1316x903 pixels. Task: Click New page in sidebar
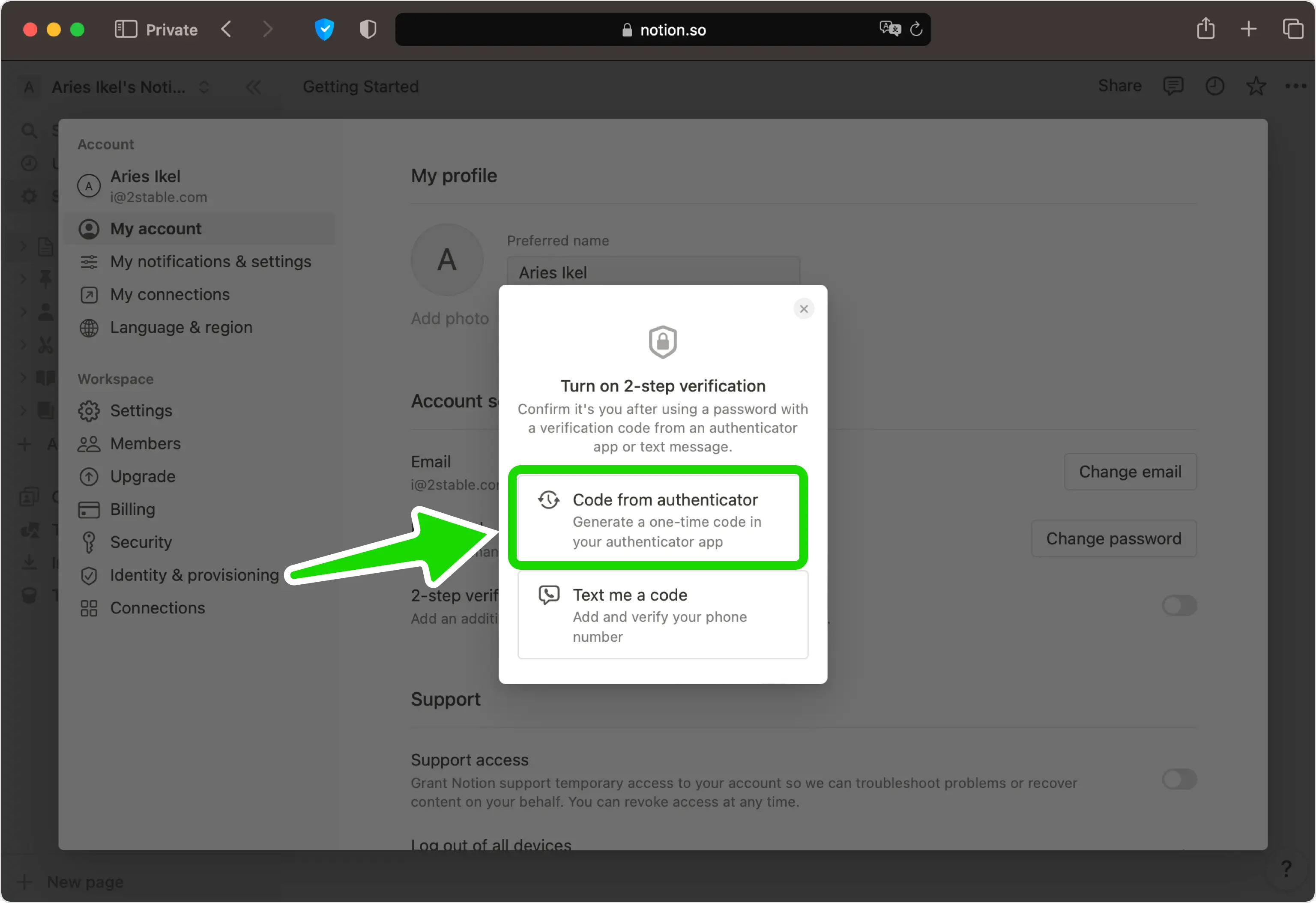pyautogui.click(x=71, y=882)
